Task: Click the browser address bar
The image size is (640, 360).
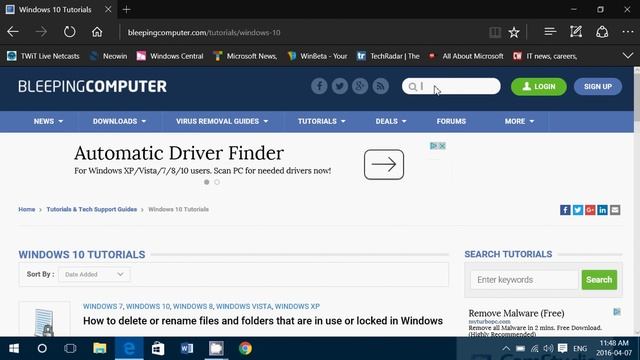Action: [302, 32]
